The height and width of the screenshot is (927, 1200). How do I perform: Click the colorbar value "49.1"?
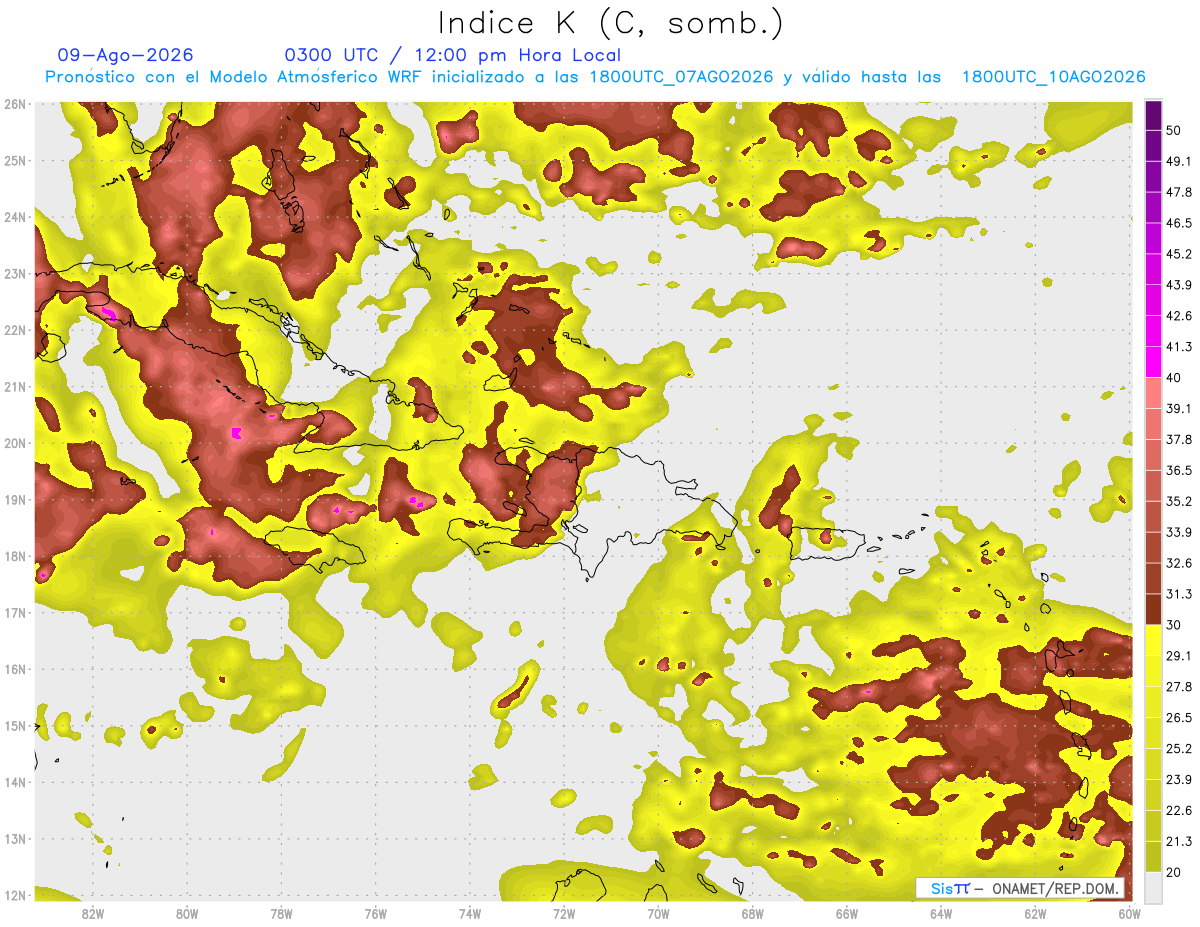click(1178, 161)
